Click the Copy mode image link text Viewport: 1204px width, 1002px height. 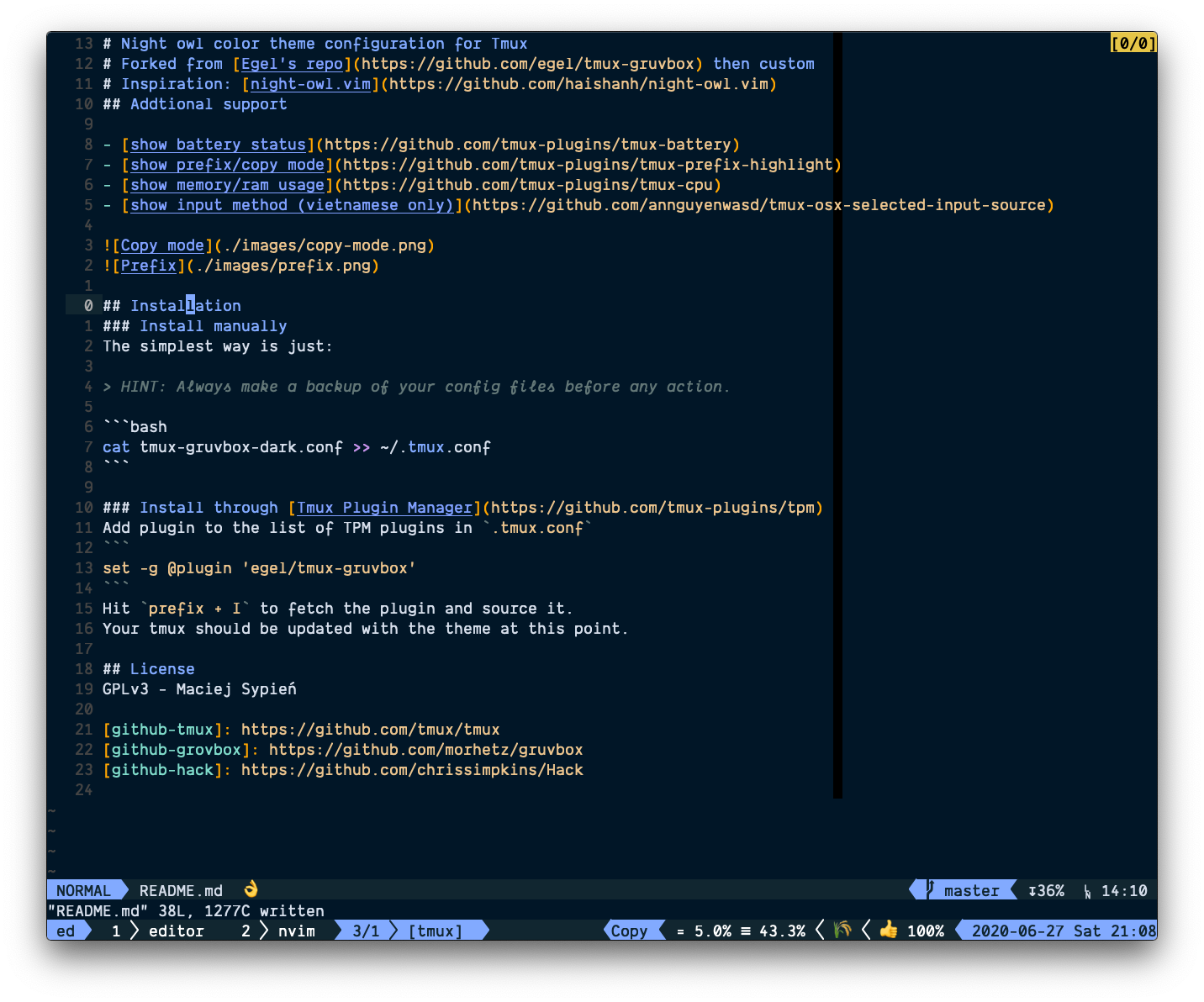pyautogui.click(x=162, y=245)
